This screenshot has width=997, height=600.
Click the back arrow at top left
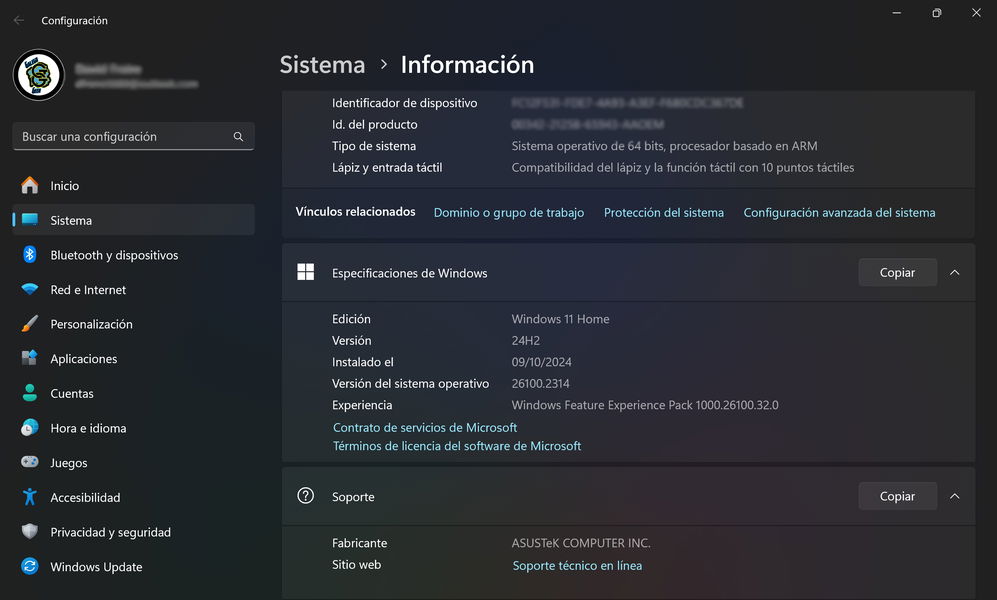click(x=19, y=20)
